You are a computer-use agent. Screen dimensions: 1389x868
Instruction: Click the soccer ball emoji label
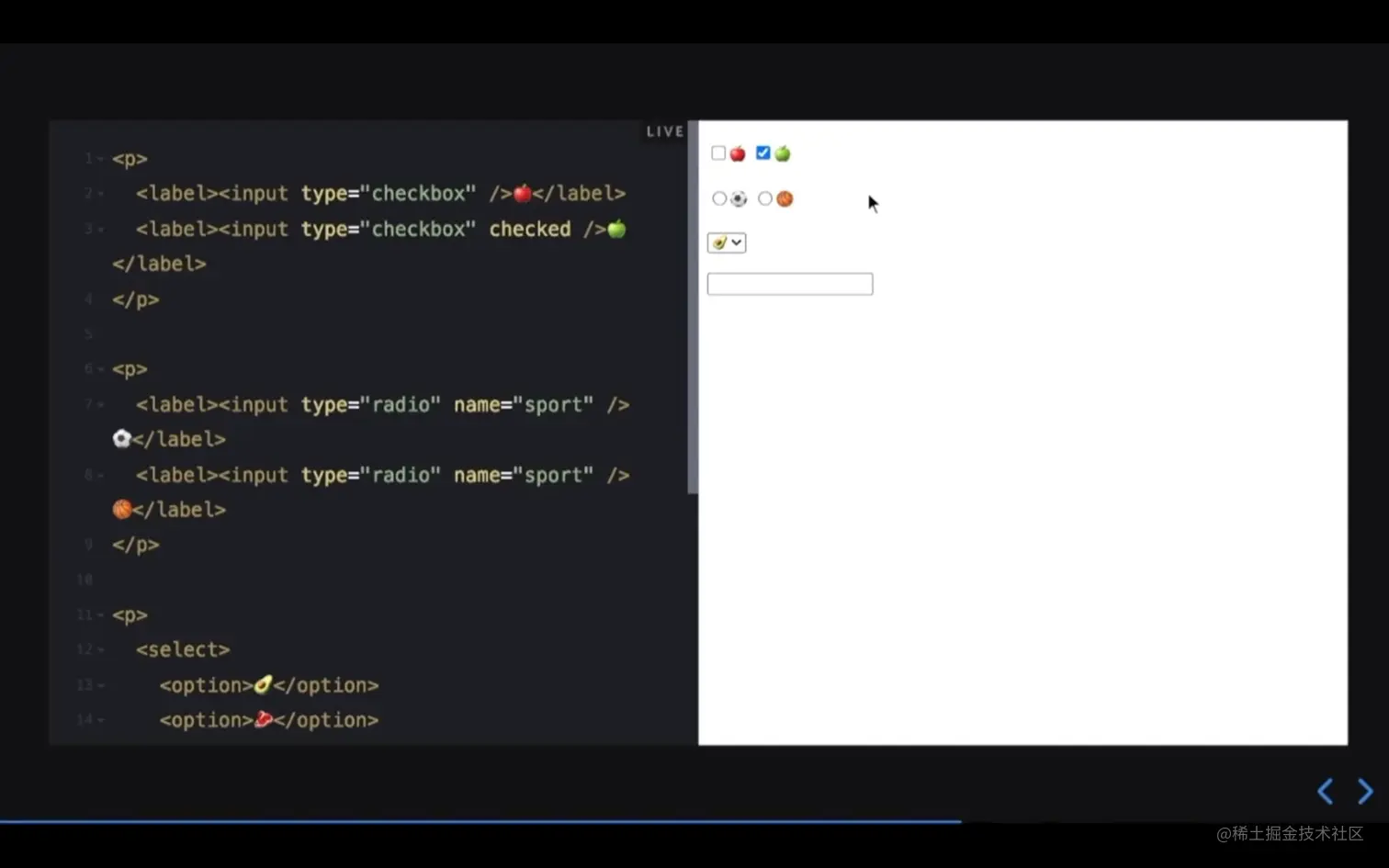point(739,198)
